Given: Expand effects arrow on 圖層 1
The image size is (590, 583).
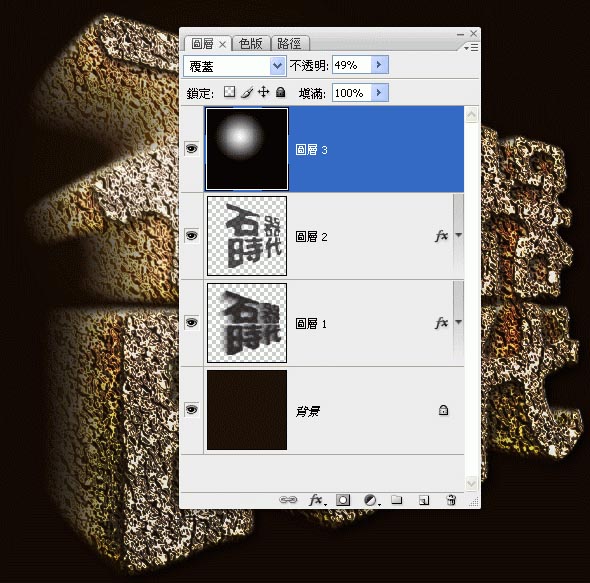Looking at the screenshot, I should [x=458, y=322].
